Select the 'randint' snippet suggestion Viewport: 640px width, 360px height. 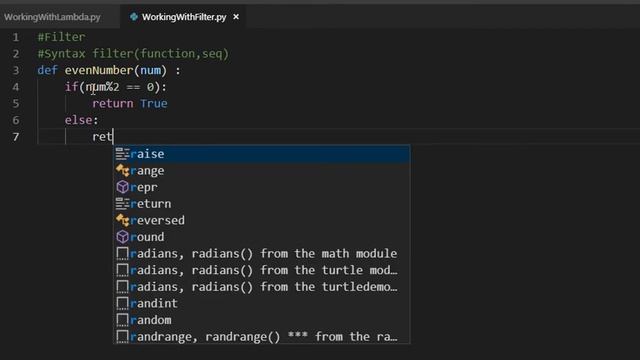(x=262, y=303)
